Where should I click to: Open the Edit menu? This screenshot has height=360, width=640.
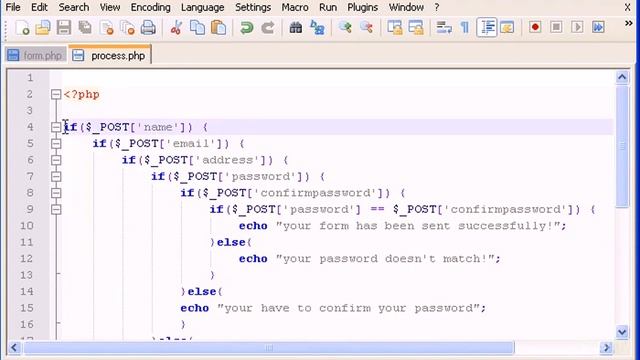click(39, 7)
